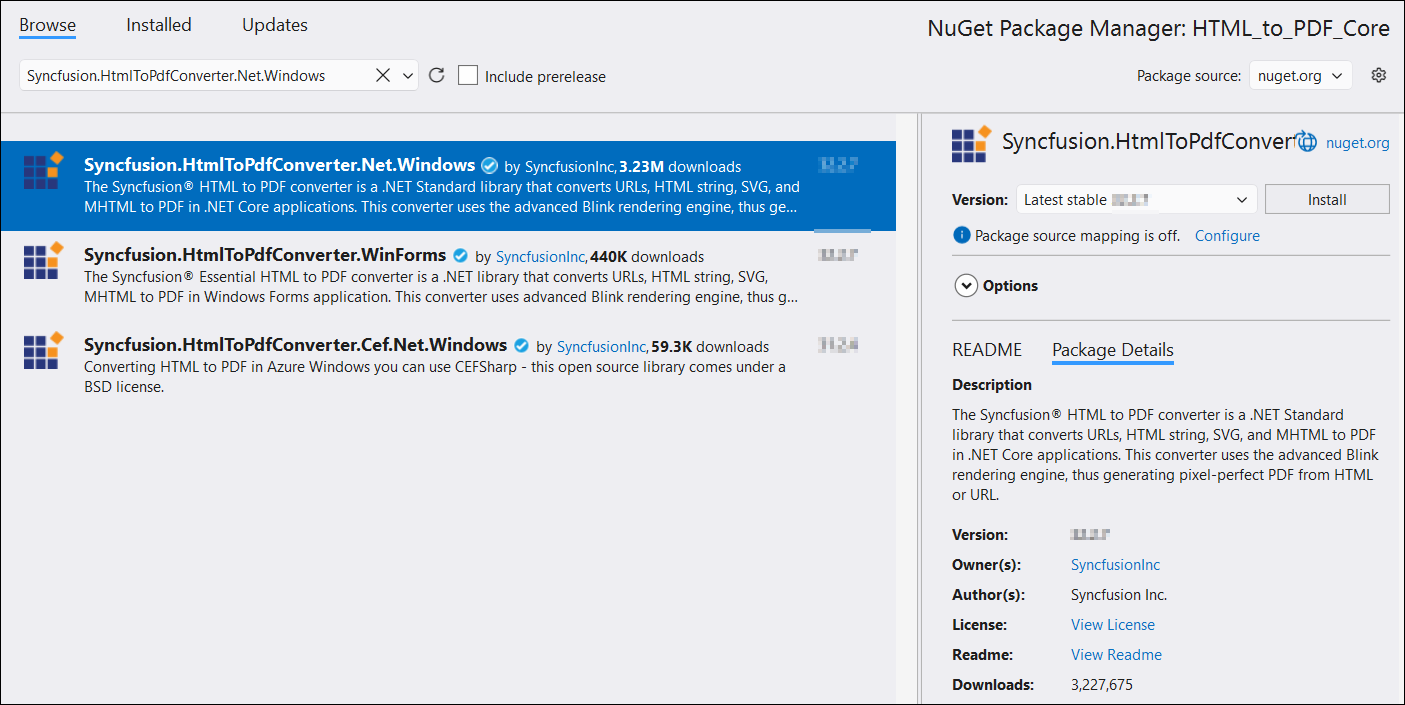1405x705 pixels.
Task: Click the Description heading in package details
Action: [x=992, y=385]
